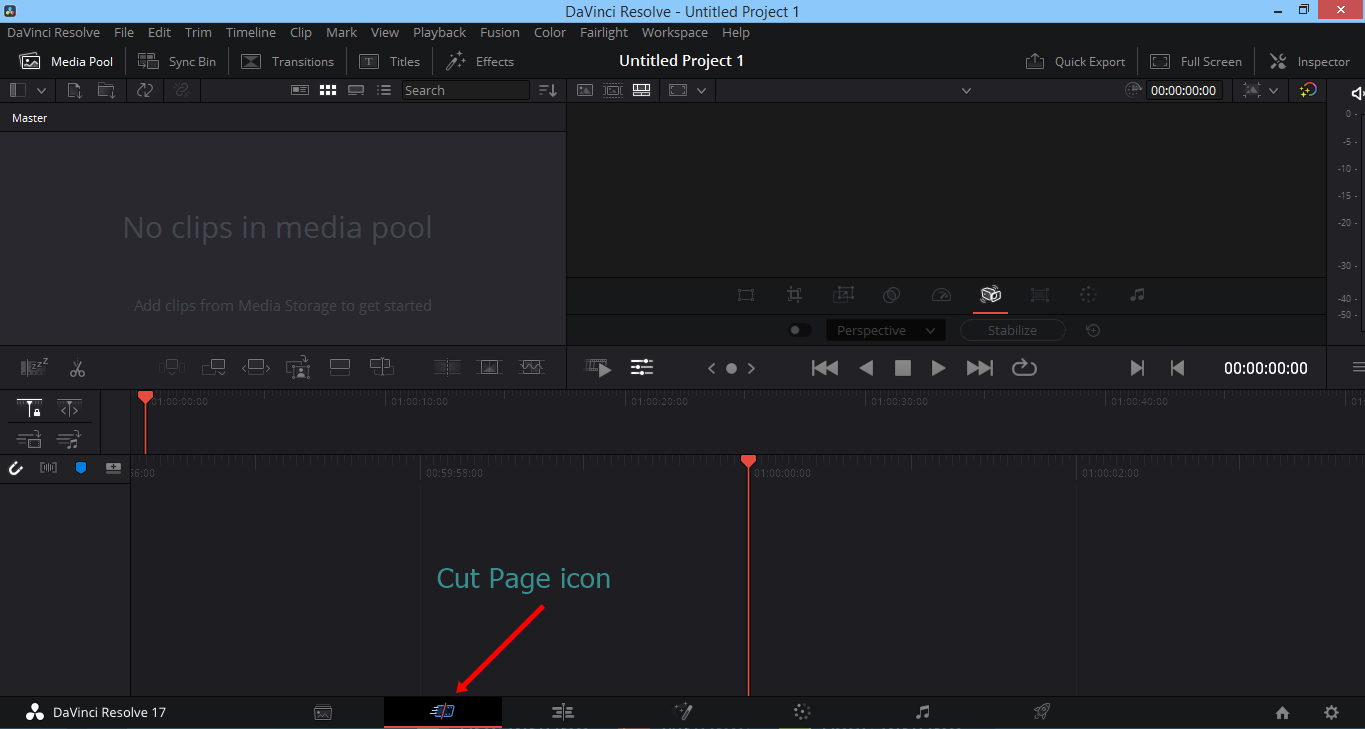Screen dimensions: 1365x729
Task: Click the Stabilize button
Action: point(1012,330)
